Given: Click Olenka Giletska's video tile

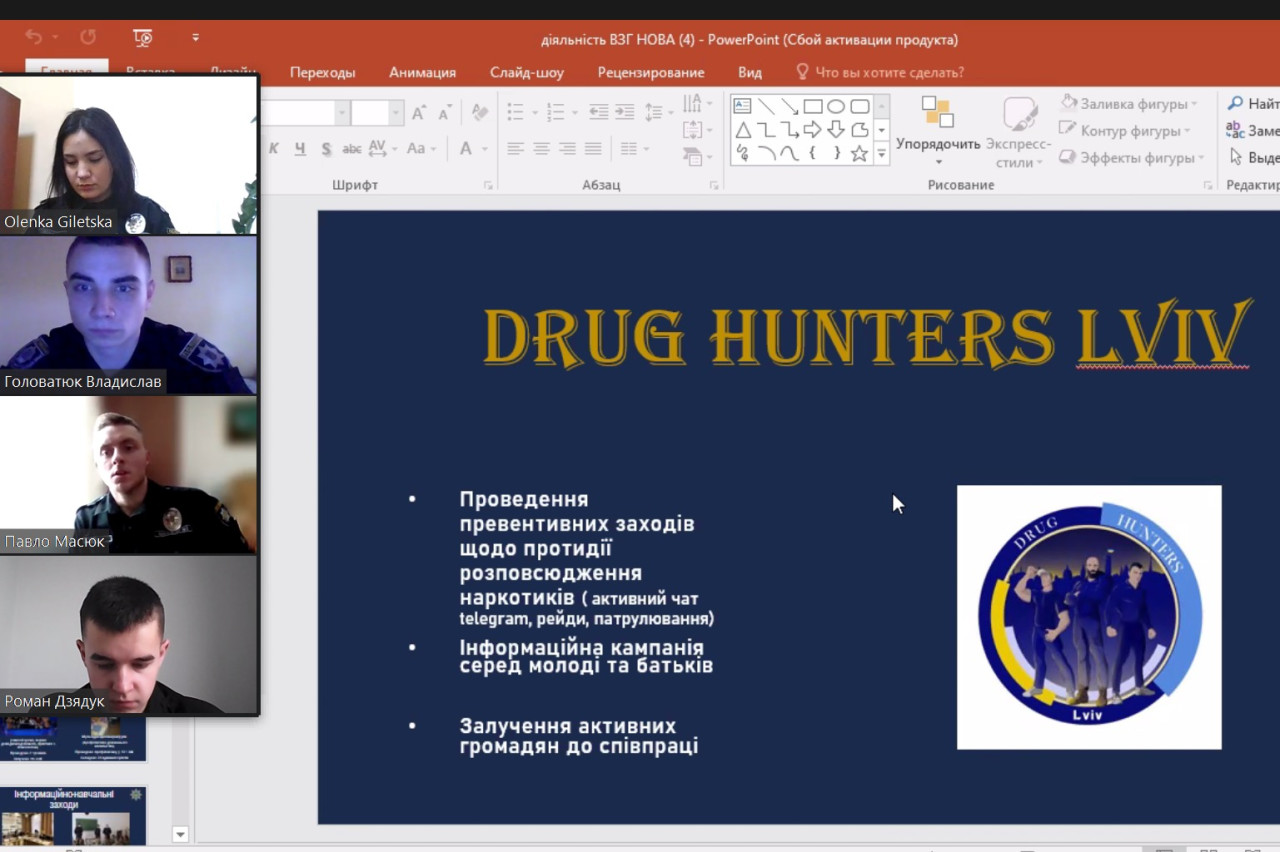Looking at the screenshot, I should (x=129, y=155).
